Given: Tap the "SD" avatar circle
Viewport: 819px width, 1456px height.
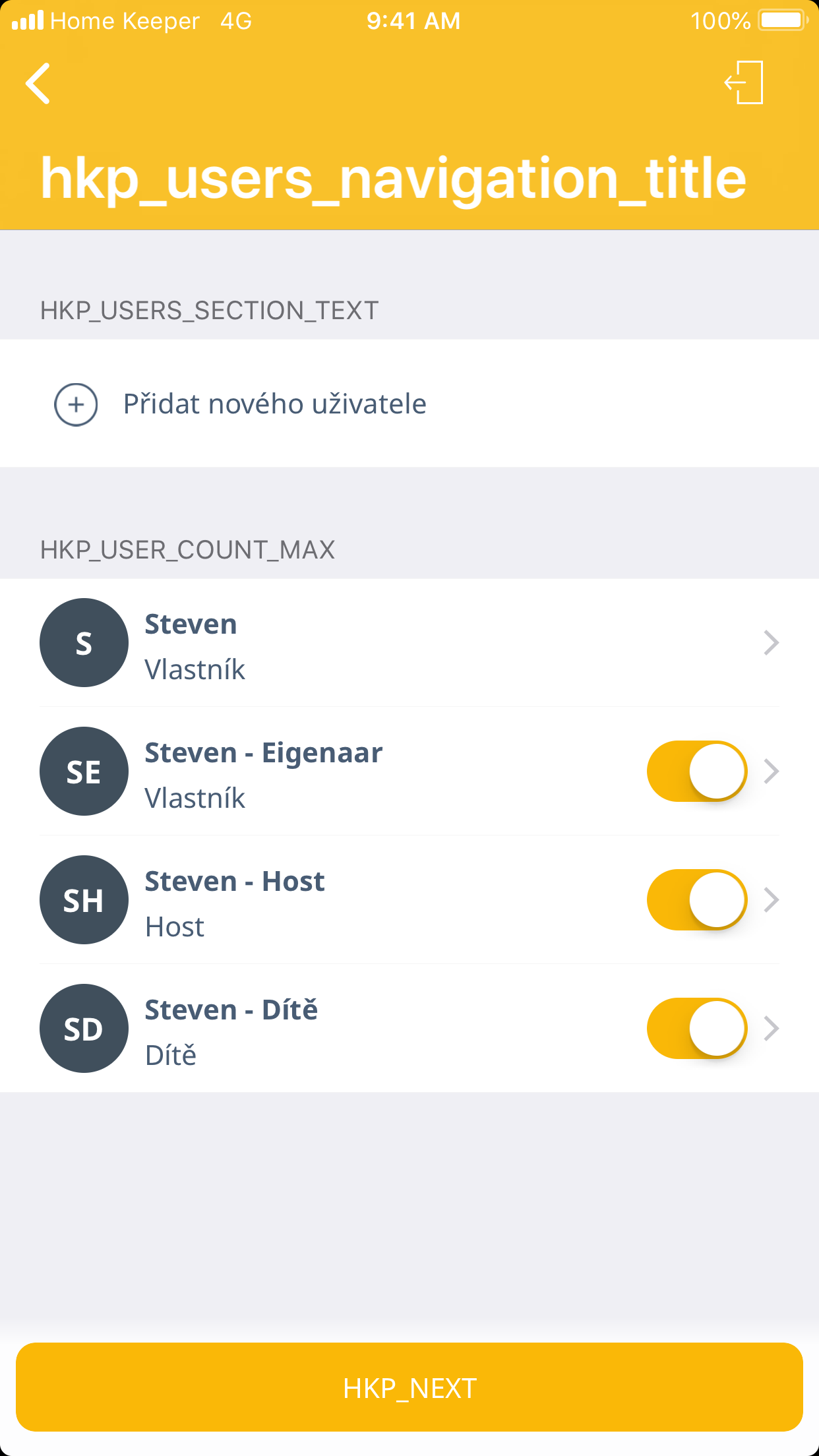Looking at the screenshot, I should click(84, 1029).
